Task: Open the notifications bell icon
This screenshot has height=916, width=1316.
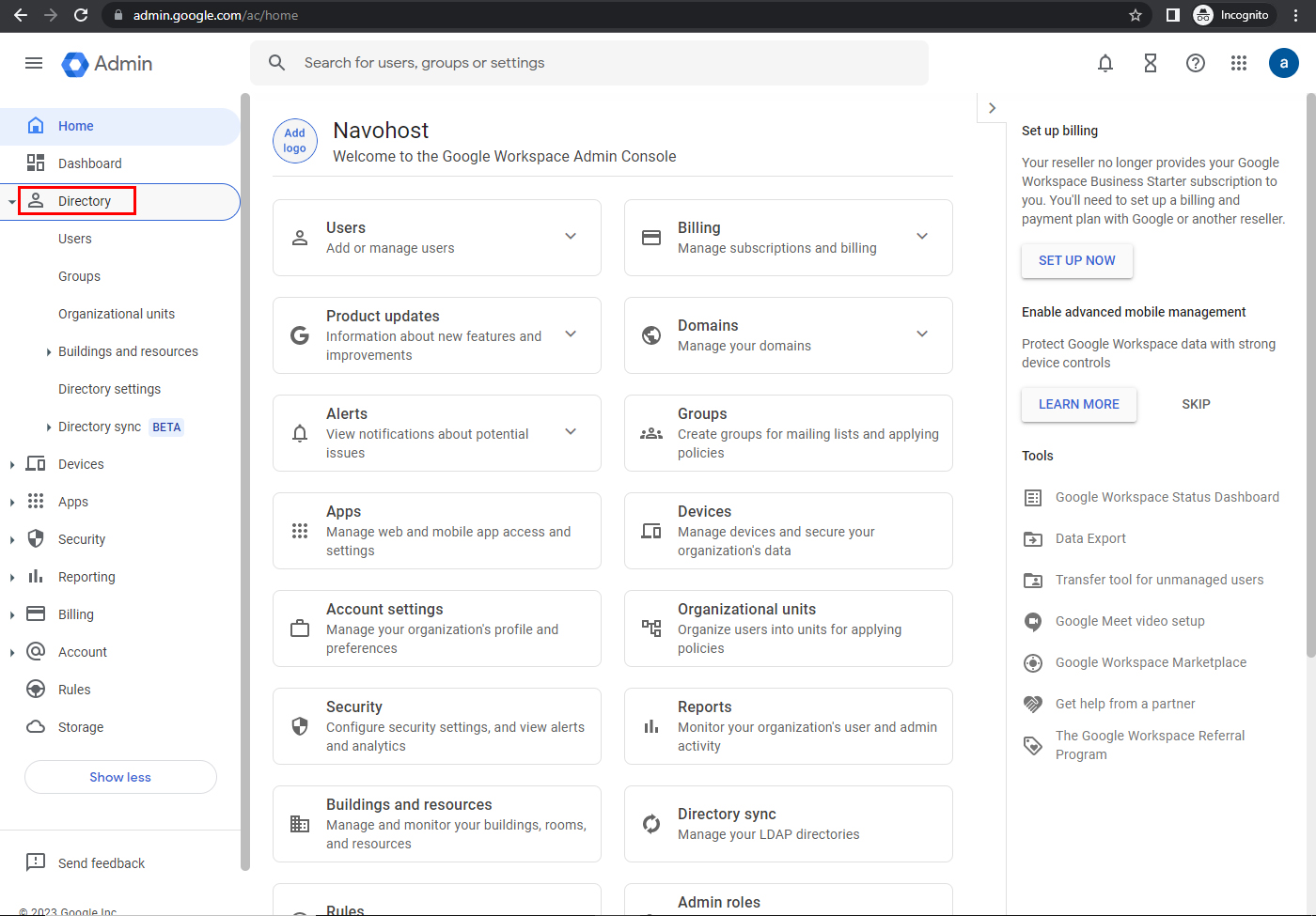Action: (1105, 63)
